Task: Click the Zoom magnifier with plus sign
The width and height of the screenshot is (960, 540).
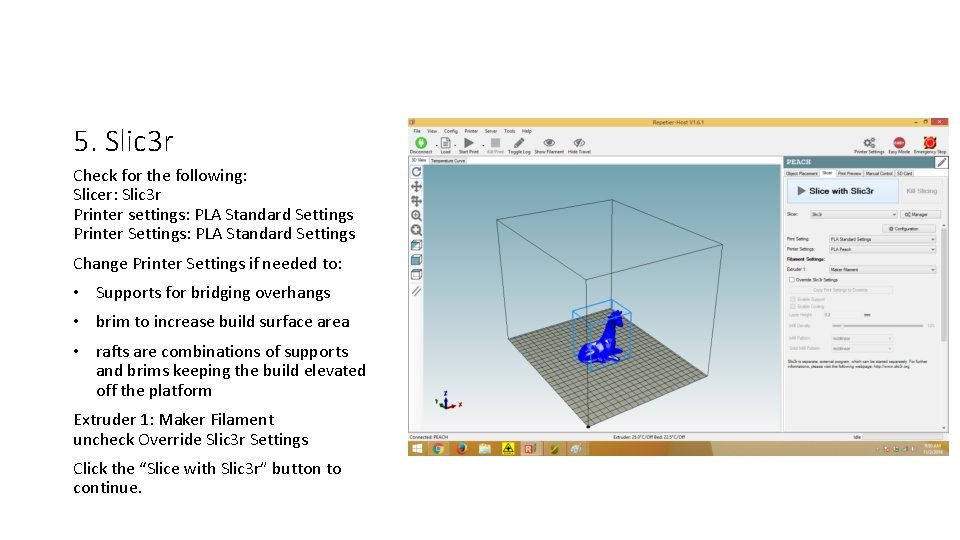Action: click(416, 216)
